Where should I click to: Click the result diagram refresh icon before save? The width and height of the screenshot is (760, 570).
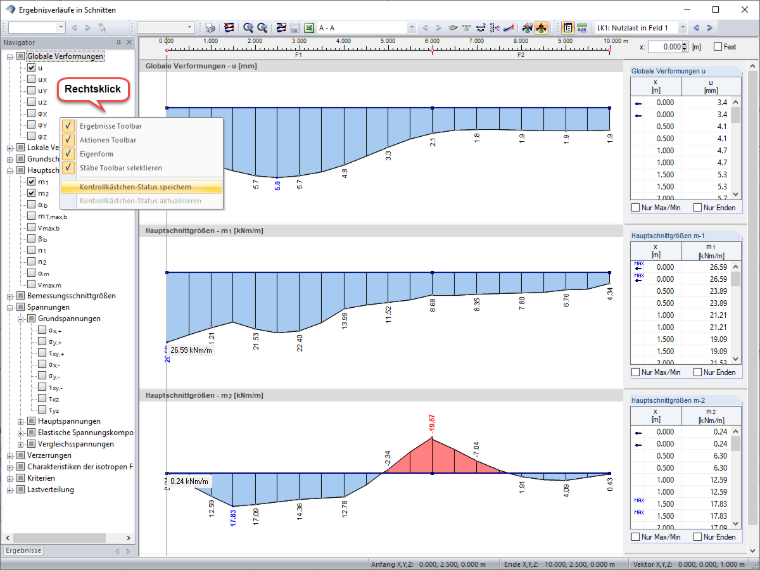pyautogui.click(x=281, y=28)
